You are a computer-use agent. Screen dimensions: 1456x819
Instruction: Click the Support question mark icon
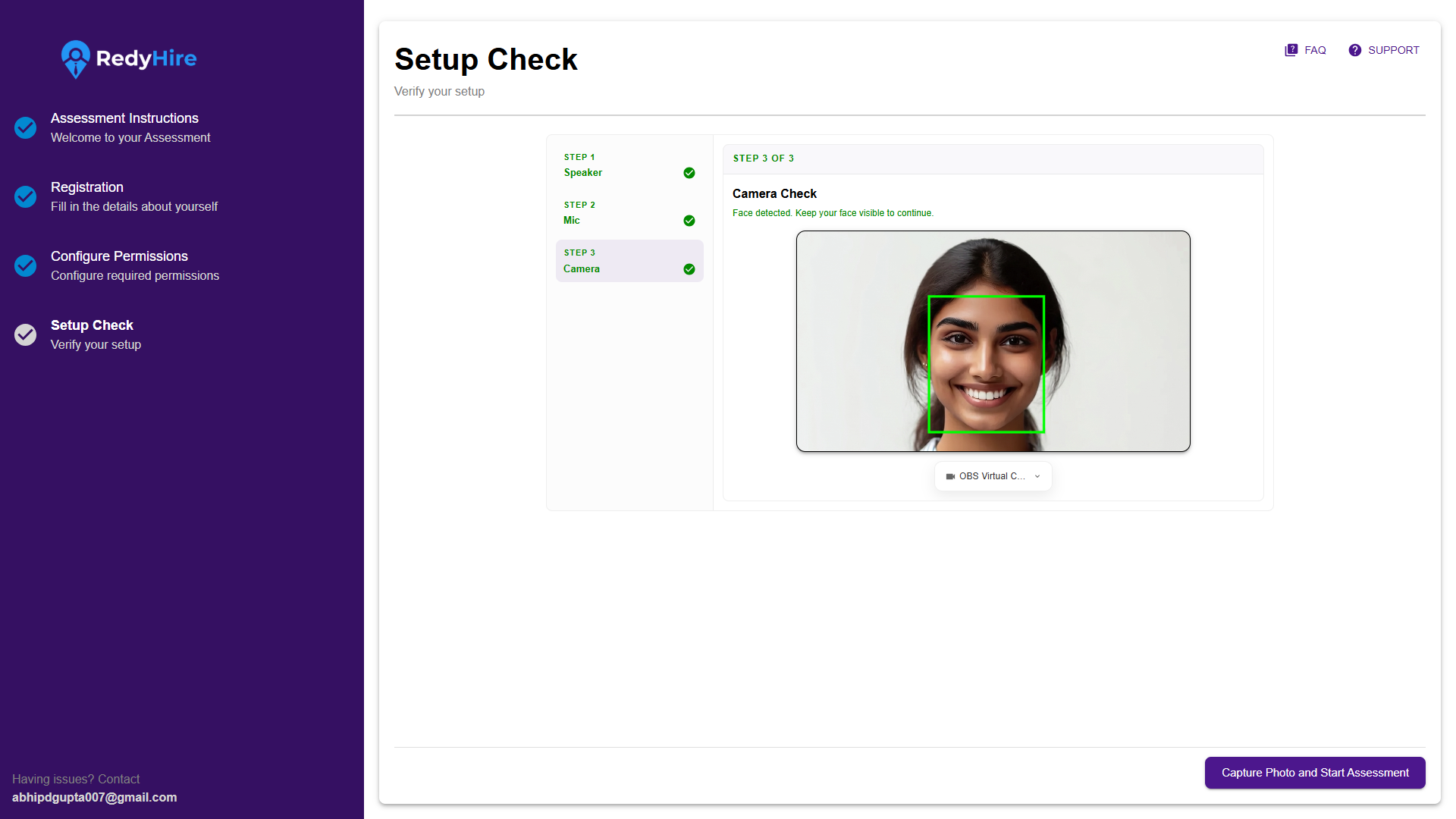coord(1354,50)
